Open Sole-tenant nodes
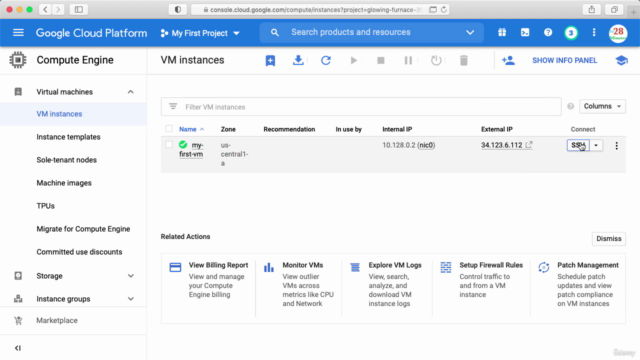 click(x=67, y=160)
